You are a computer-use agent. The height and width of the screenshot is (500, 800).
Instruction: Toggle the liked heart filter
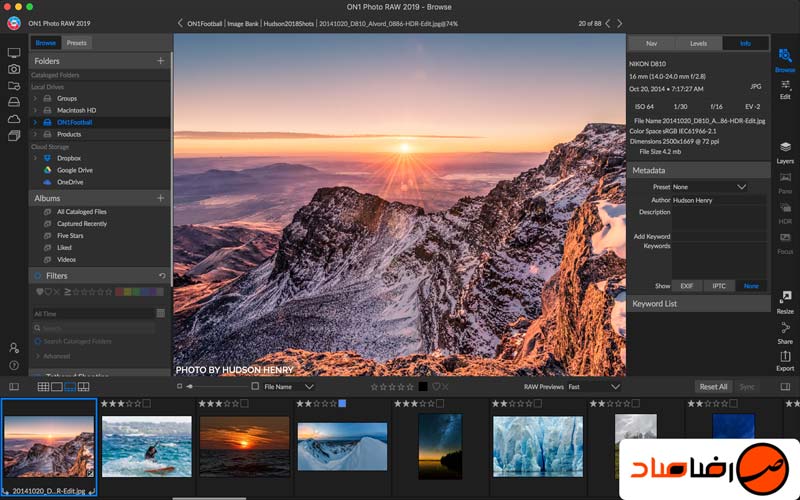(39, 292)
